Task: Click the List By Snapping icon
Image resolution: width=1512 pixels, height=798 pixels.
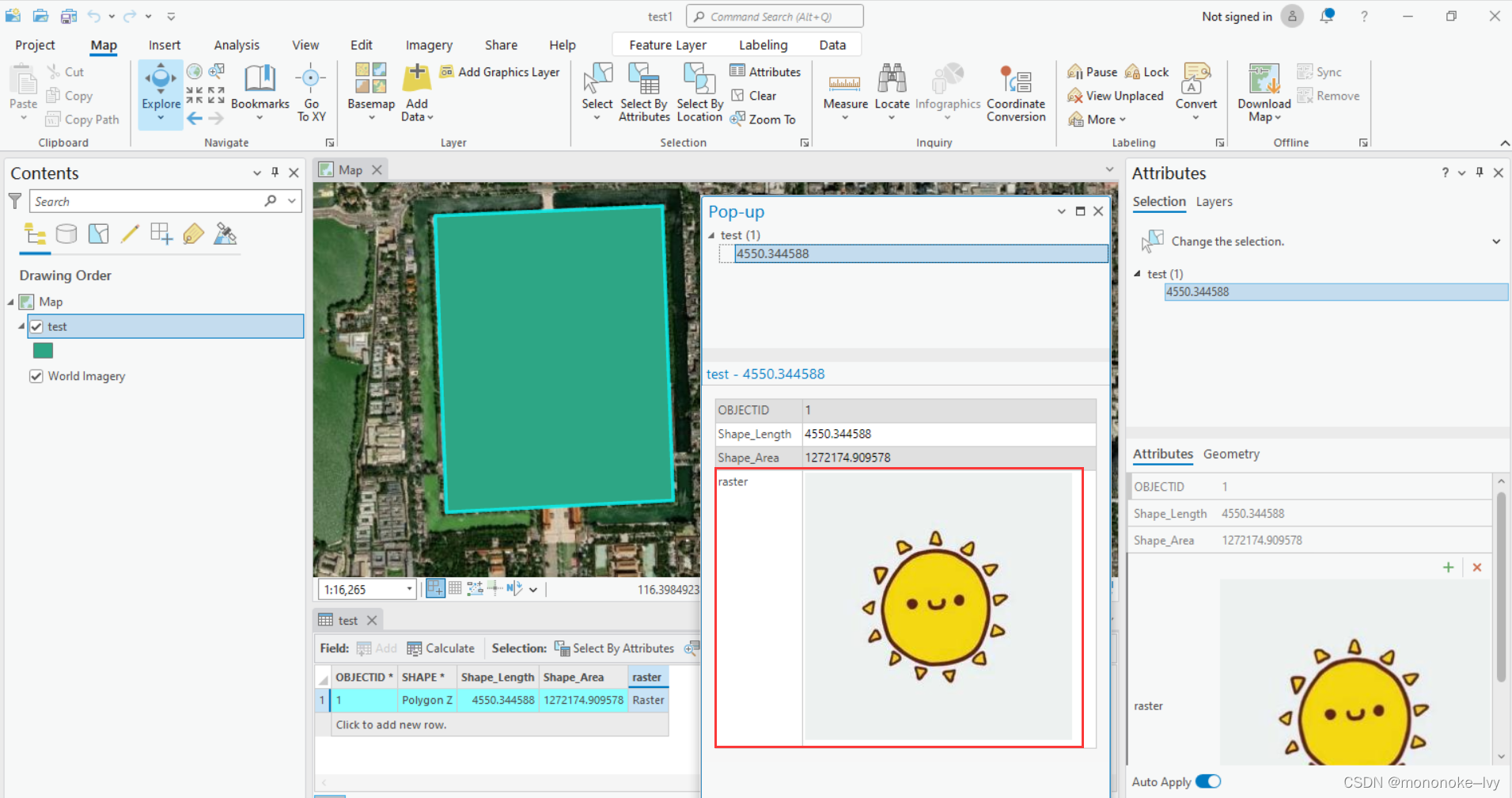Action: [x=161, y=234]
